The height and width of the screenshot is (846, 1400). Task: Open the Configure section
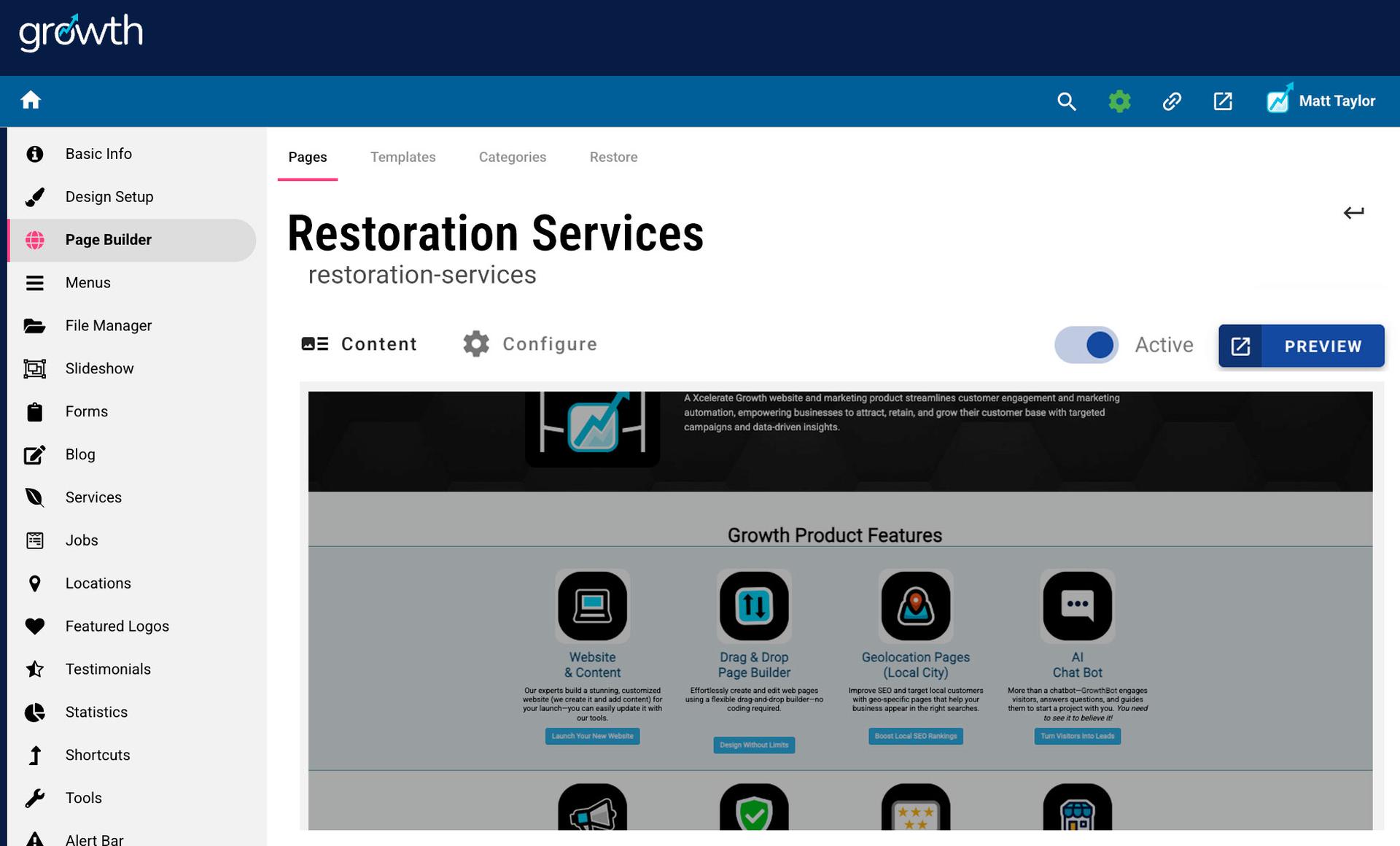pyautogui.click(x=530, y=344)
